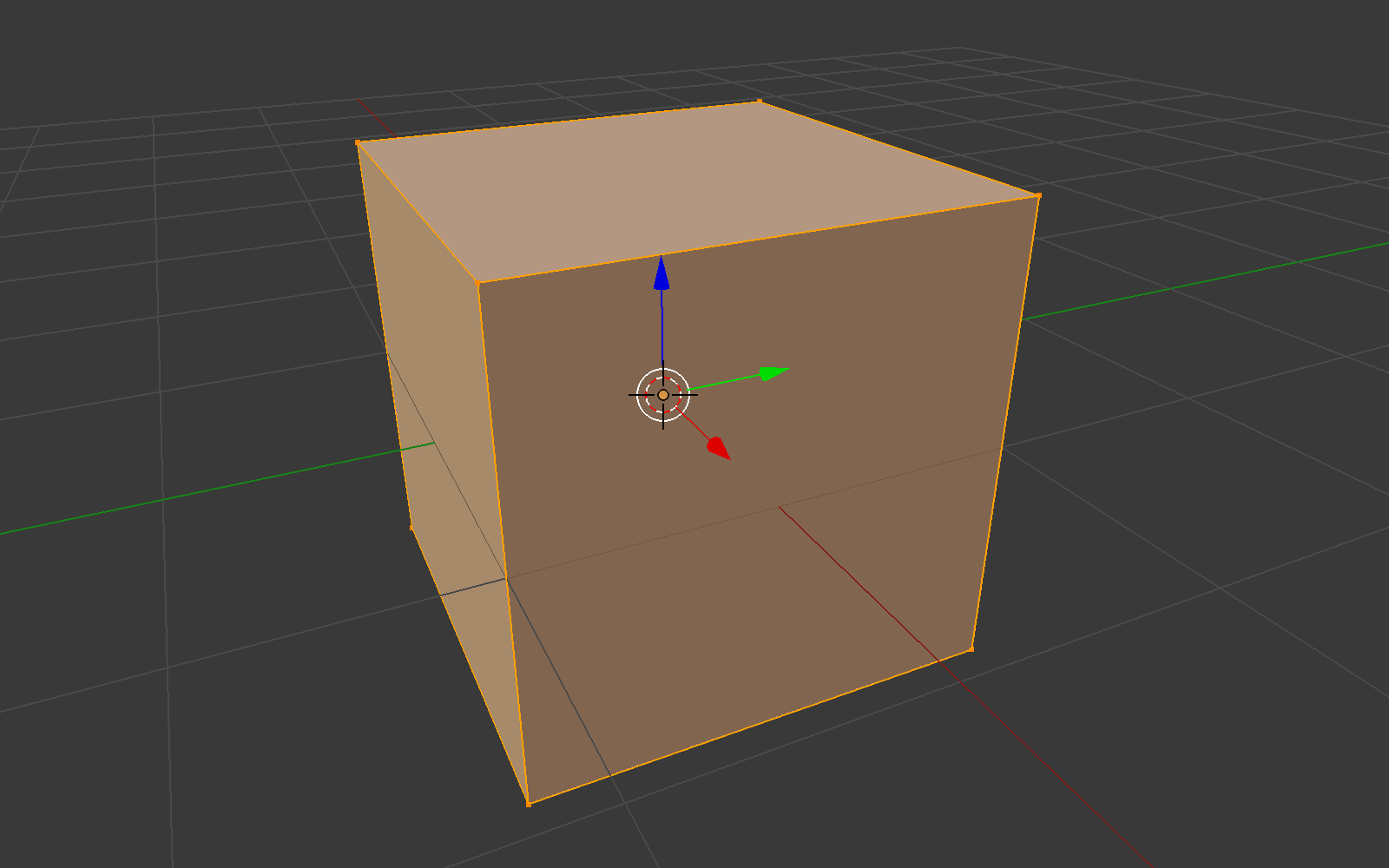The width and height of the screenshot is (1389, 868).
Task: Select the cube's rightmost top corner vertex
Action: 1038,195
